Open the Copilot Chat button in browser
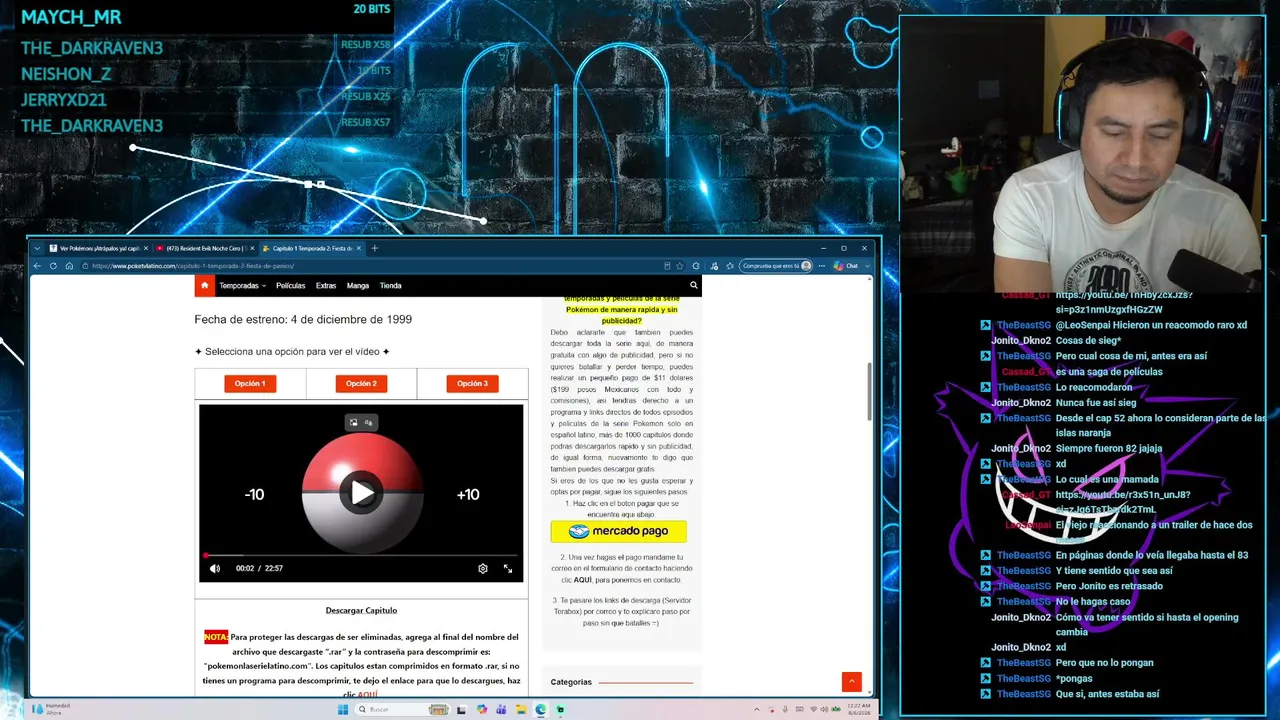 (x=846, y=266)
